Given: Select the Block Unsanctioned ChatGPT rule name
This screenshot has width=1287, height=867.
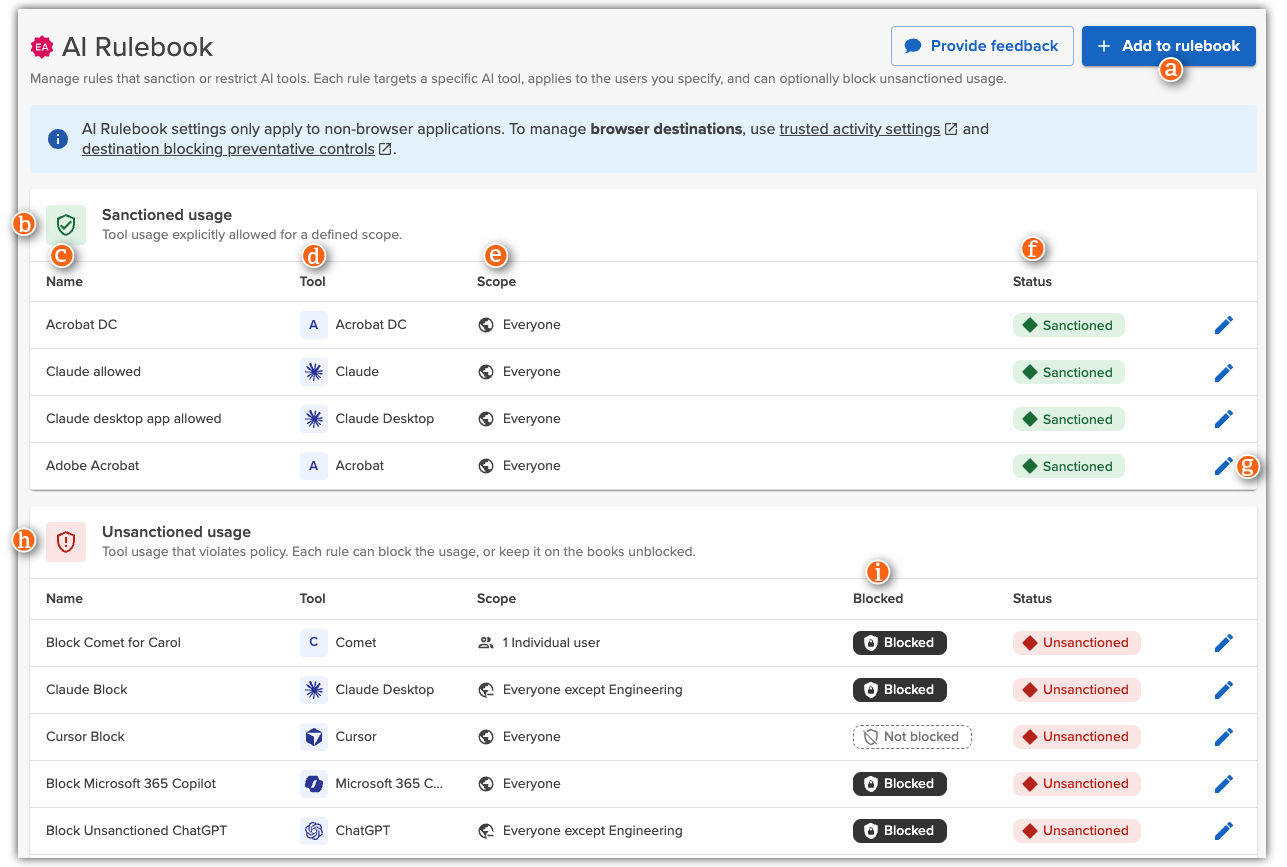Looking at the screenshot, I should point(134,831).
